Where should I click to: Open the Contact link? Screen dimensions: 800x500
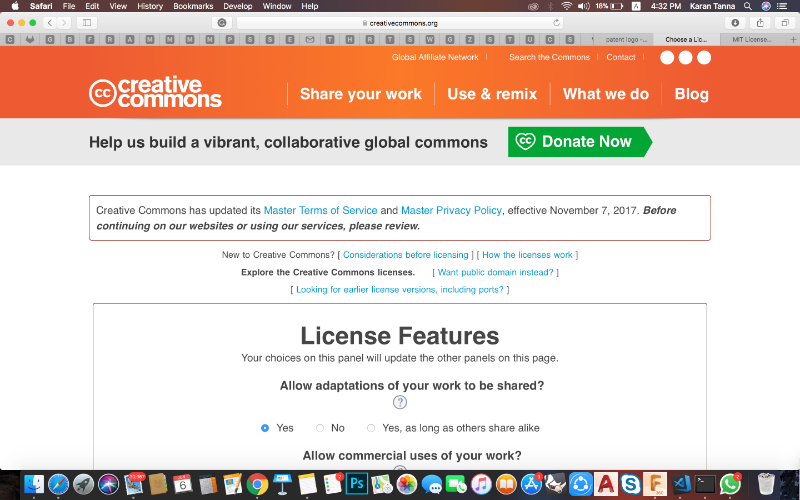(621, 57)
